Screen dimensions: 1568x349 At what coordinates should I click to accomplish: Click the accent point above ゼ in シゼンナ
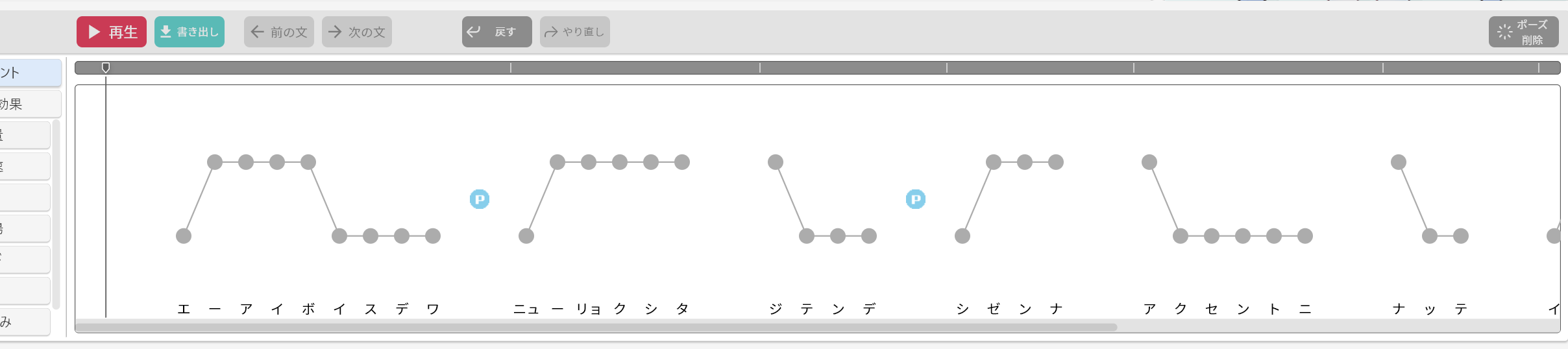point(994,162)
